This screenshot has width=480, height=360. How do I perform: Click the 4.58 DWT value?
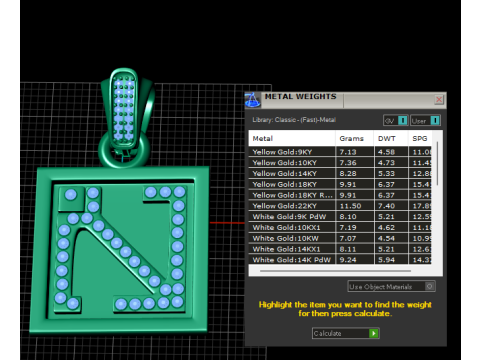tap(386, 152)
